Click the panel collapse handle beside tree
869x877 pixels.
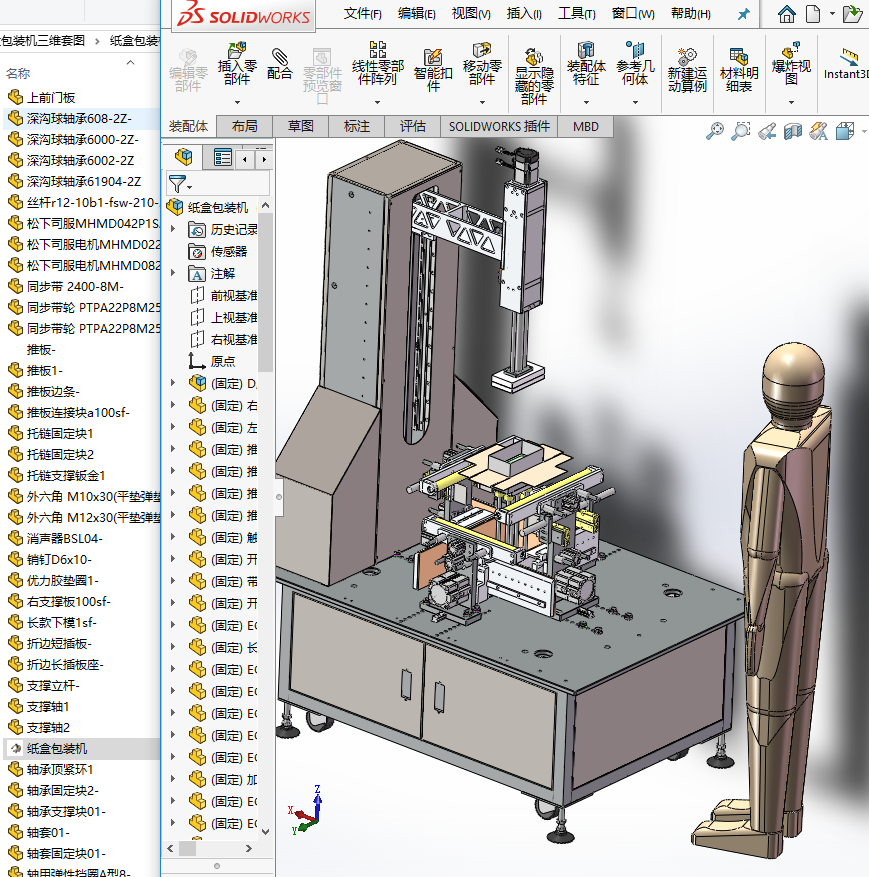(x=278, y=497)
